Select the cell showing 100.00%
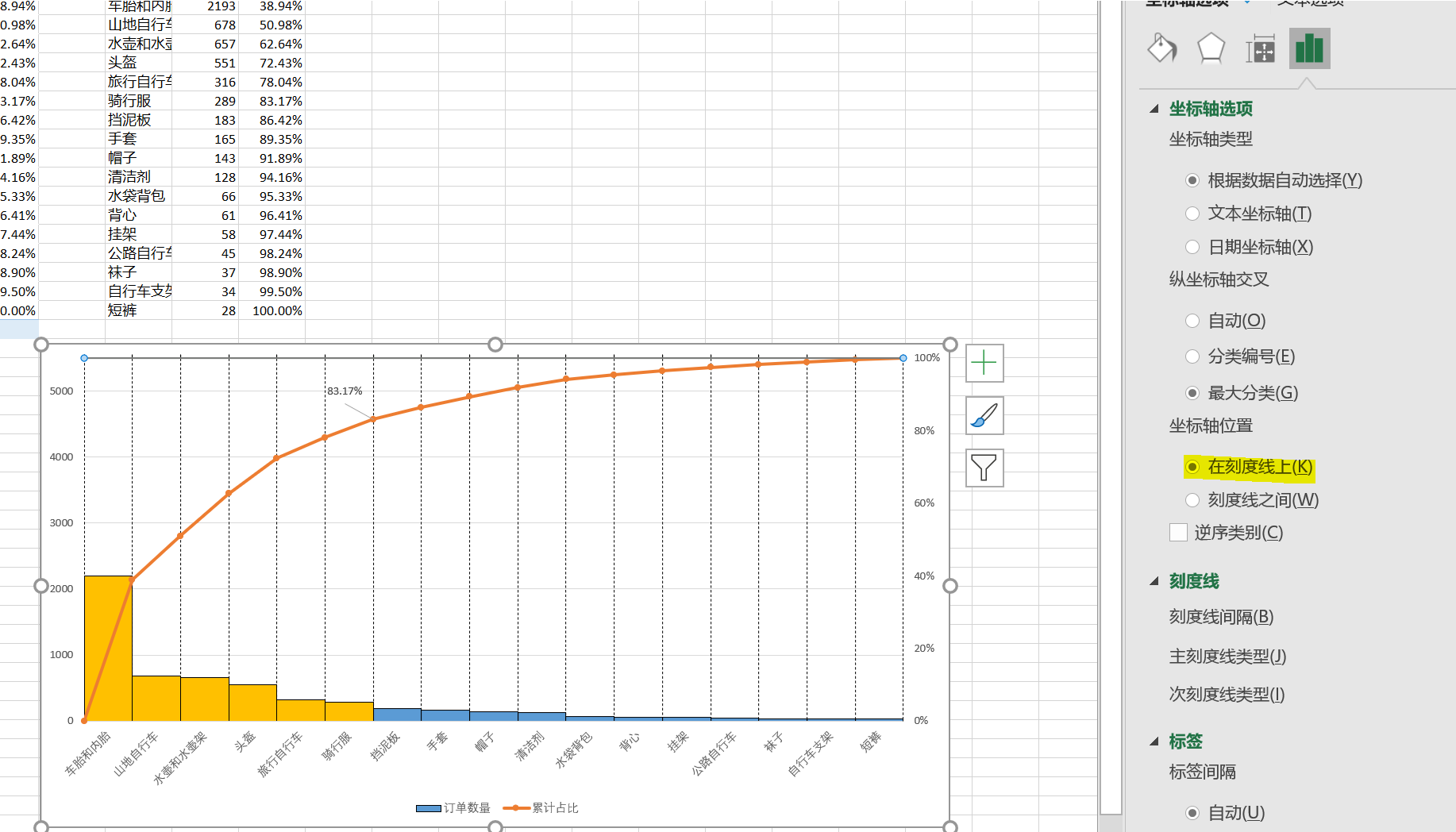Viewport: 1456px width, 832px height. pos(272,310)
